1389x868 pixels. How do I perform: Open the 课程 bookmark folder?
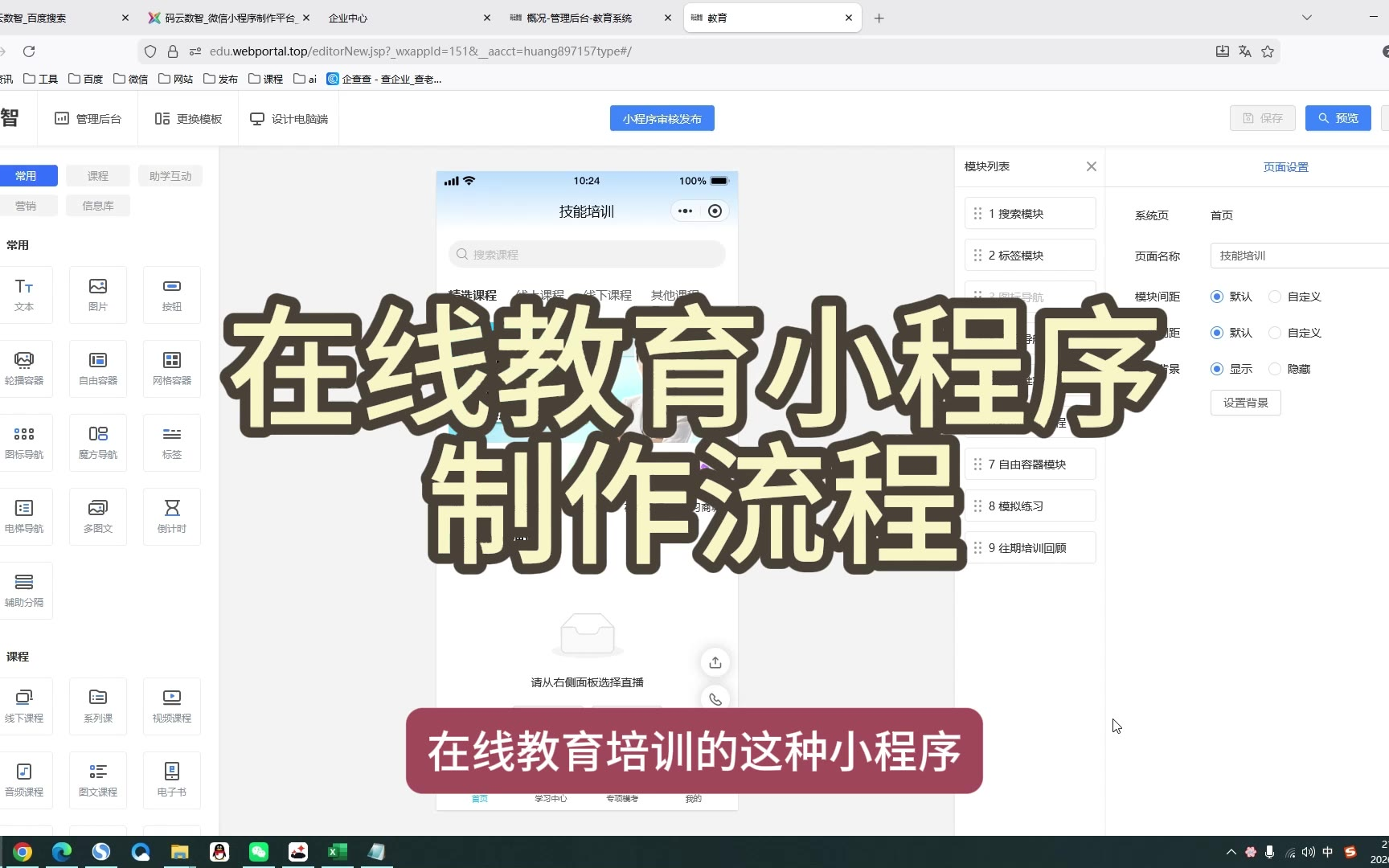point(266,79)
